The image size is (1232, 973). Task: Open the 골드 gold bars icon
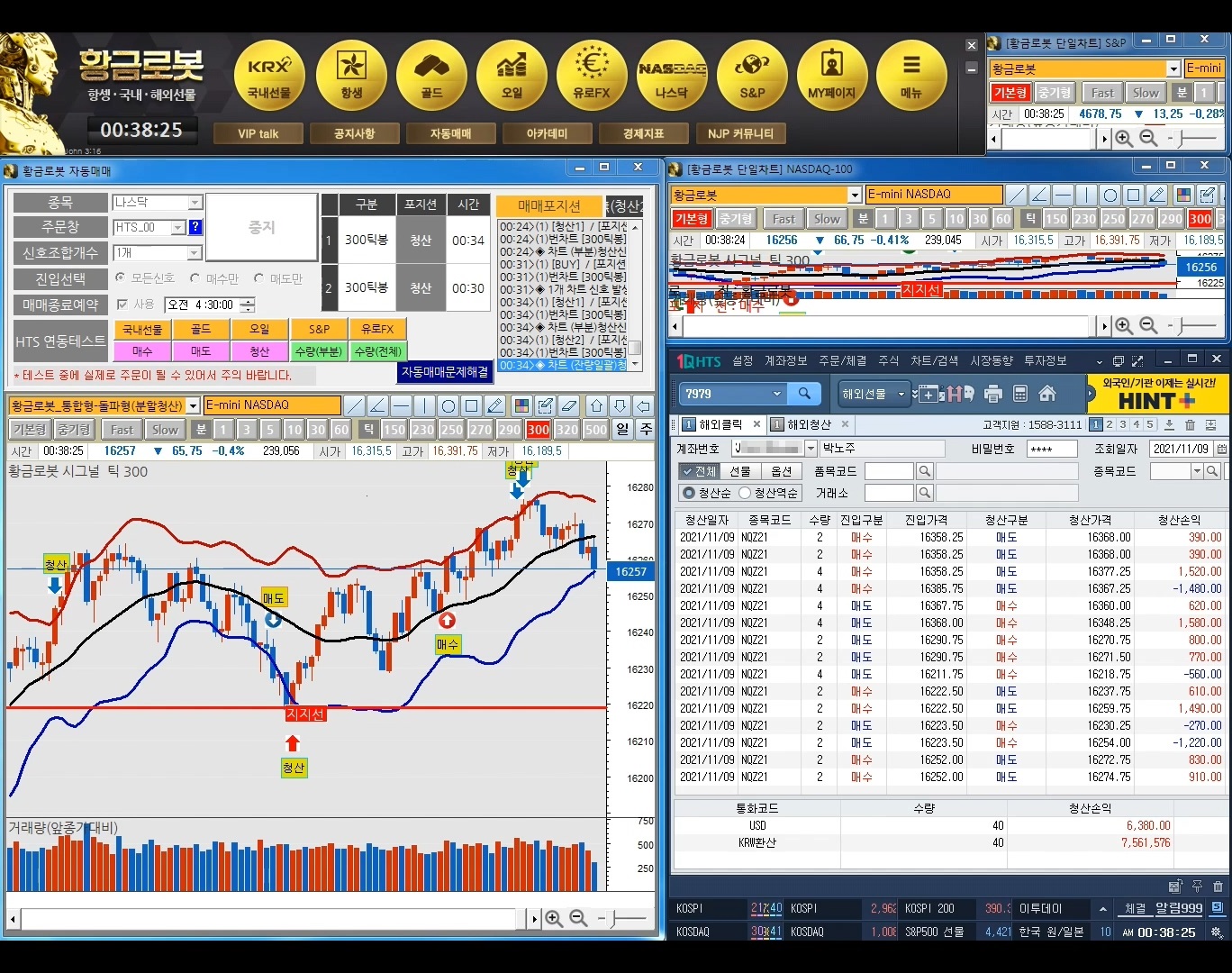point(431,77)
